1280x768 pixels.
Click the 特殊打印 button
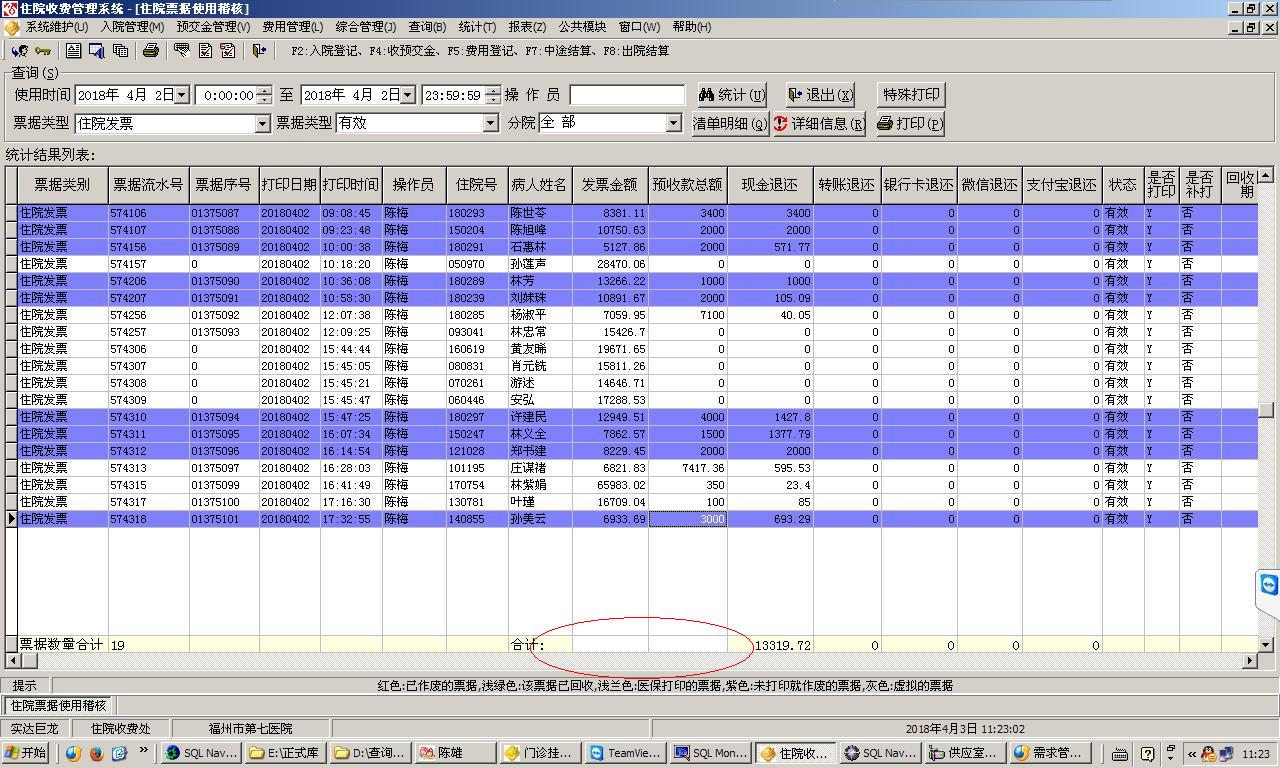pyautogui.click(x=911, y=95)
